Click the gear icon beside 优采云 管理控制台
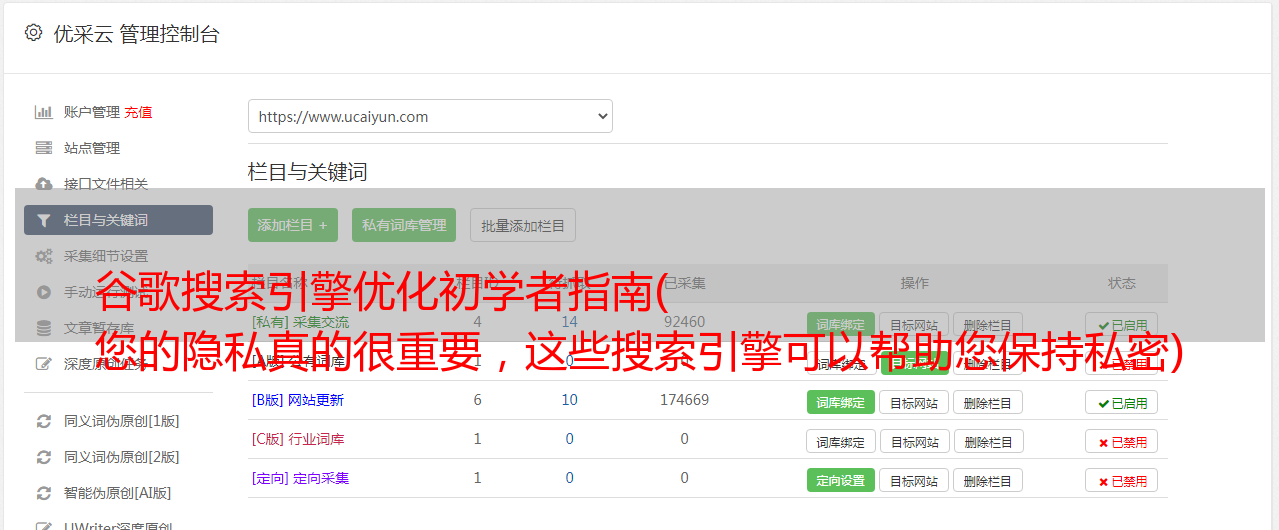The height and width of the screenshot is (530, 1279). tap(33, 33)
